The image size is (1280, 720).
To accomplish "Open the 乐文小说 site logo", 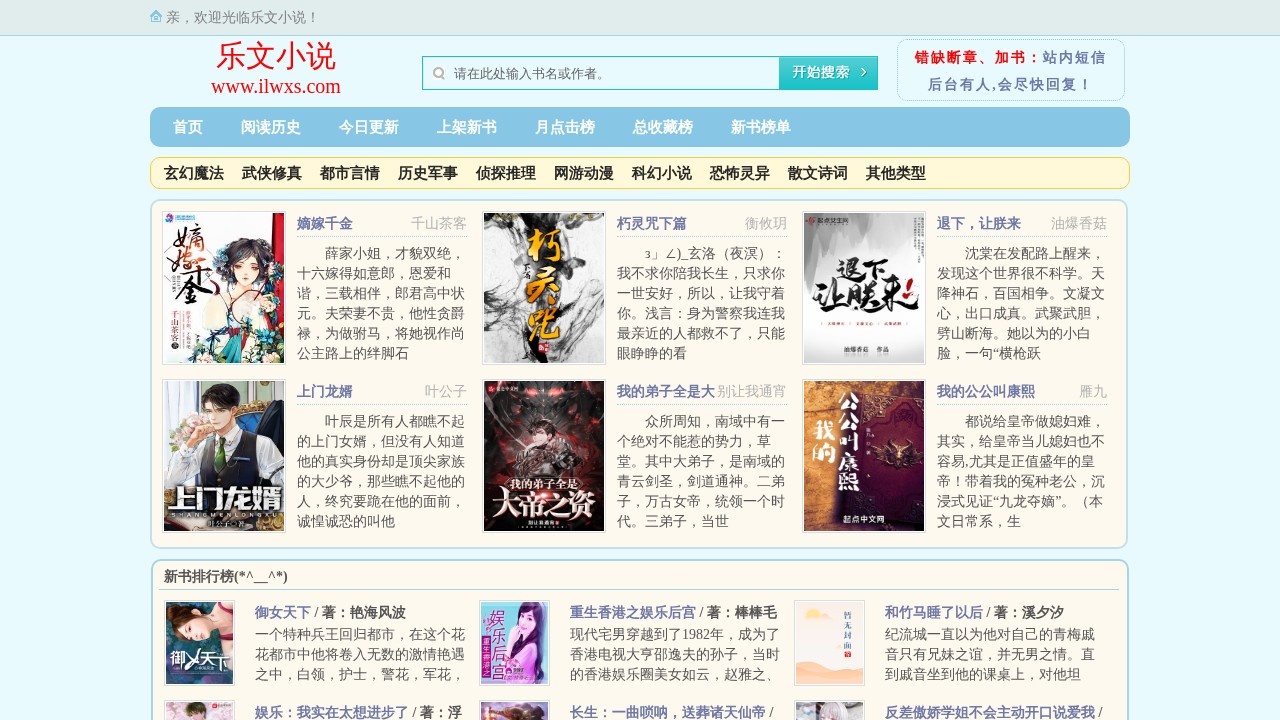I will tap(276, 68).
